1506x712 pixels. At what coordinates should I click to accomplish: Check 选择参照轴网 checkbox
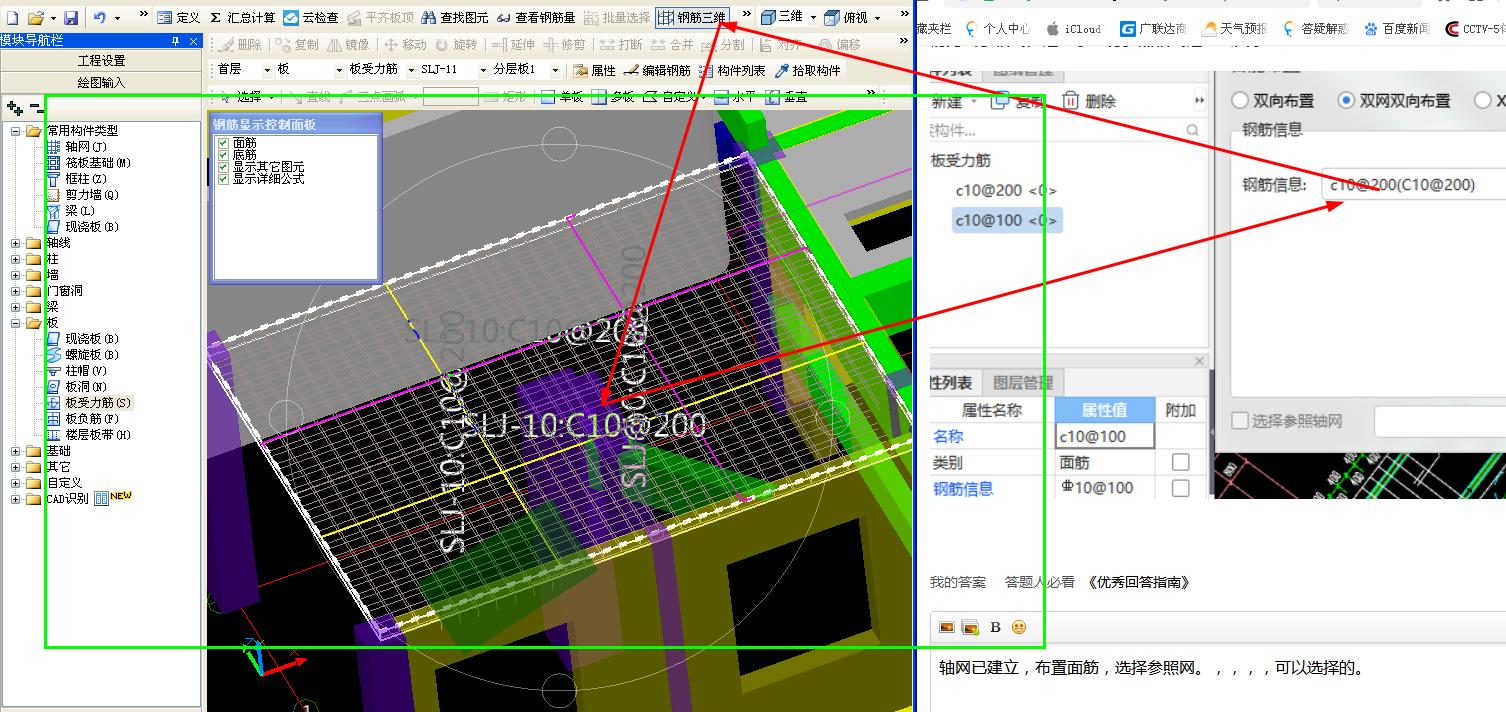click(1240, 421)
